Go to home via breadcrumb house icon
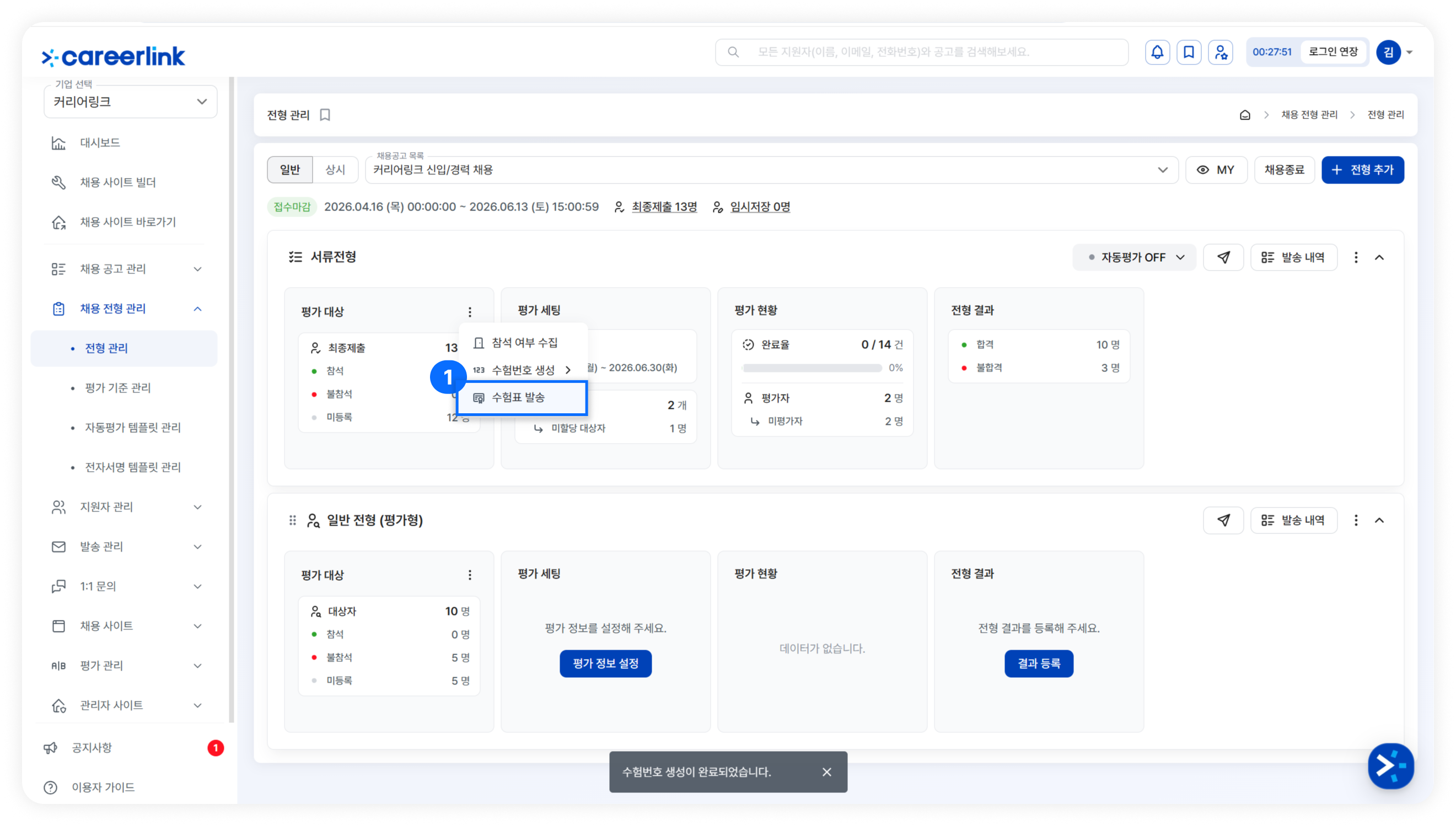 (1244, 115)
